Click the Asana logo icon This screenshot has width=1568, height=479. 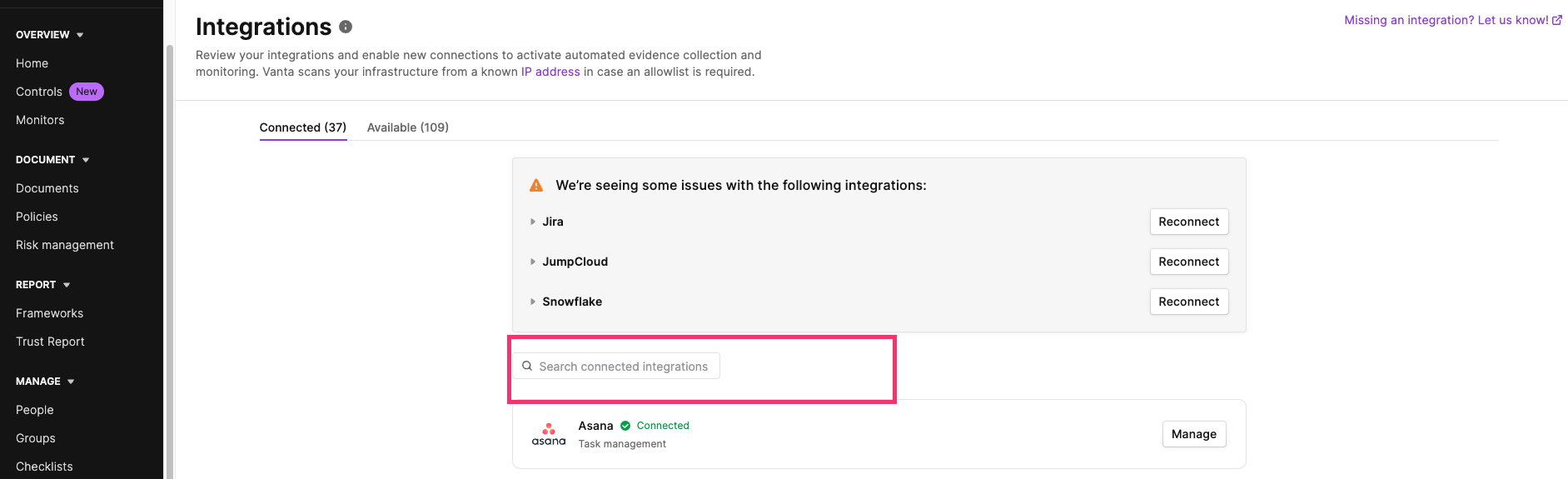coord(549,434)
